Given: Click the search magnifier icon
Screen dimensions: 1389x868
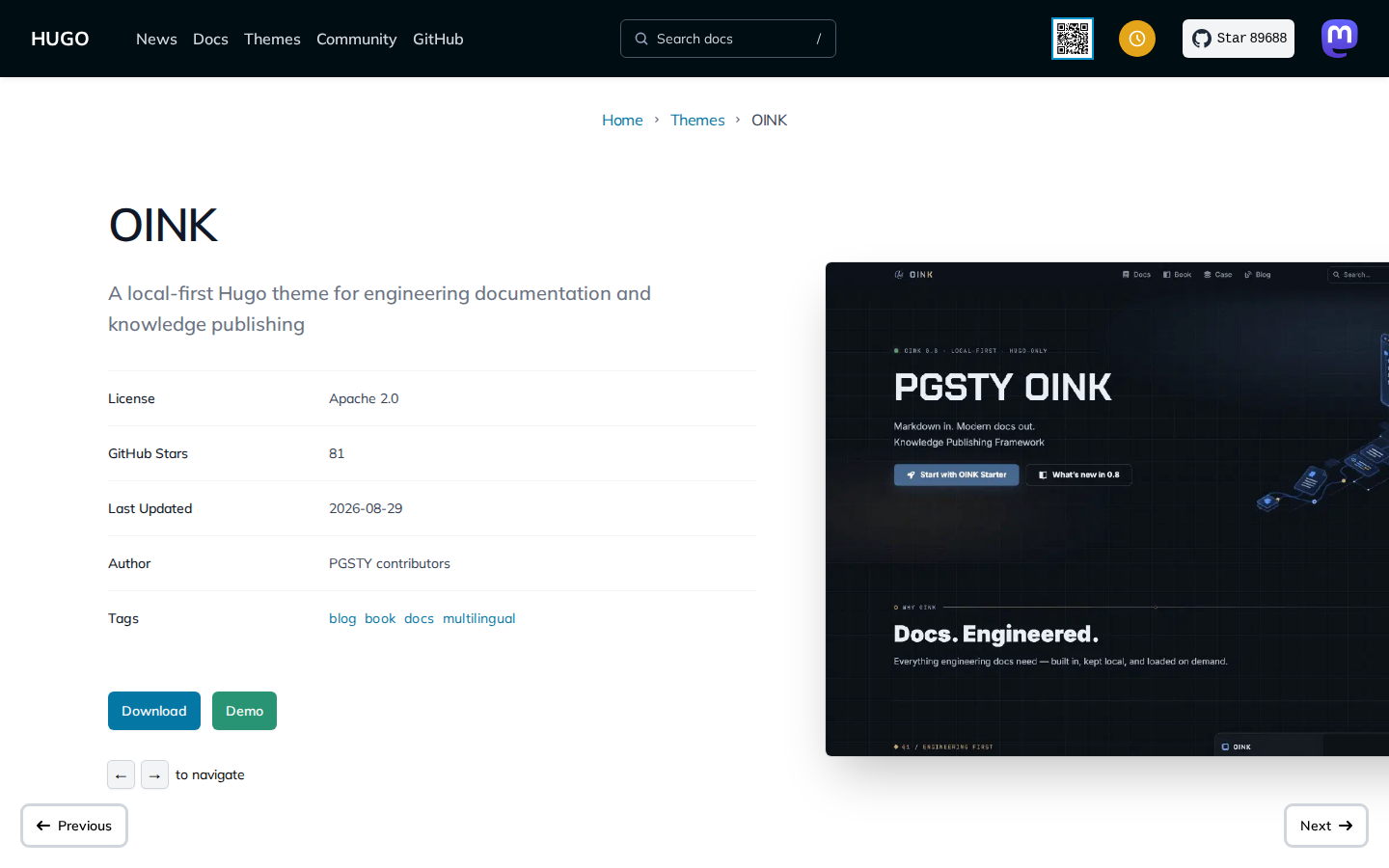Looking at the screenshot, I should 641,39.
